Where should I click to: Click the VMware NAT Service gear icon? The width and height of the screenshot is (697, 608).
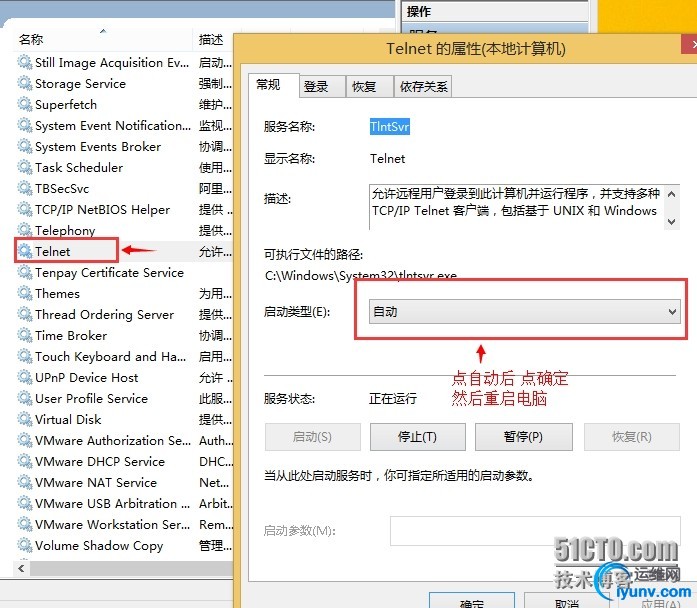tap(24, 482)
